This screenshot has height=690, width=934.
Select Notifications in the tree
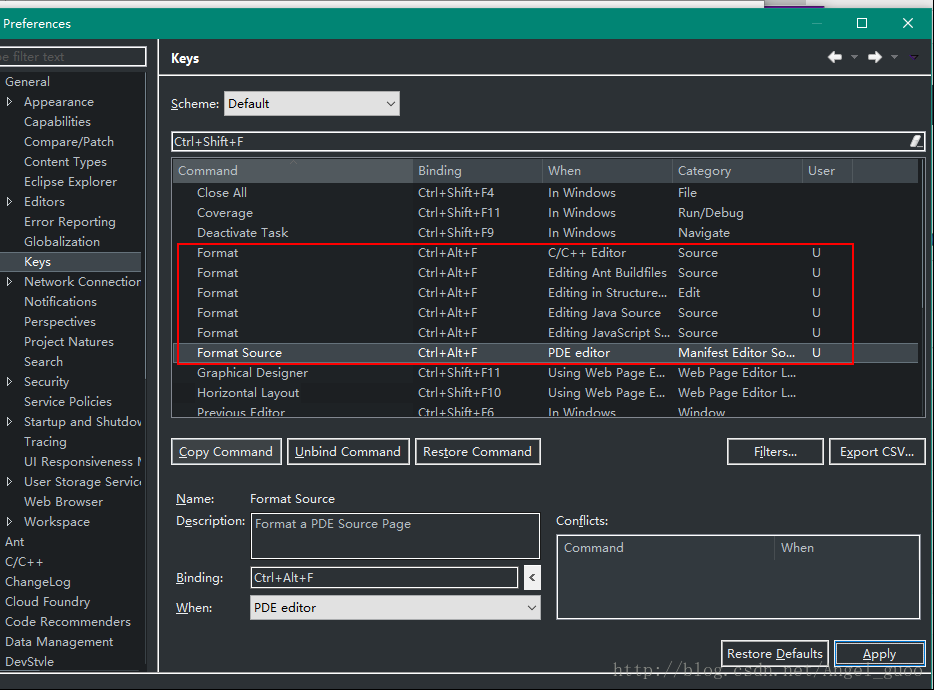60,302
